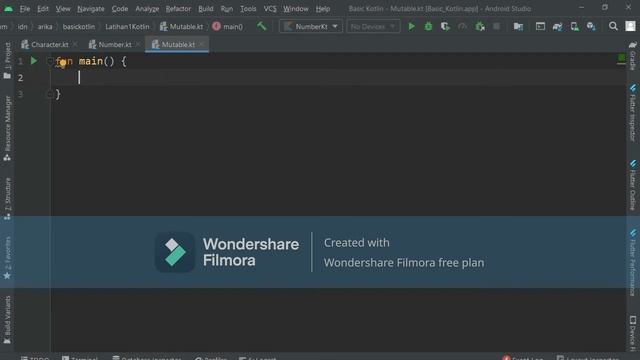Open the View menu

click(x=63, y=9)
